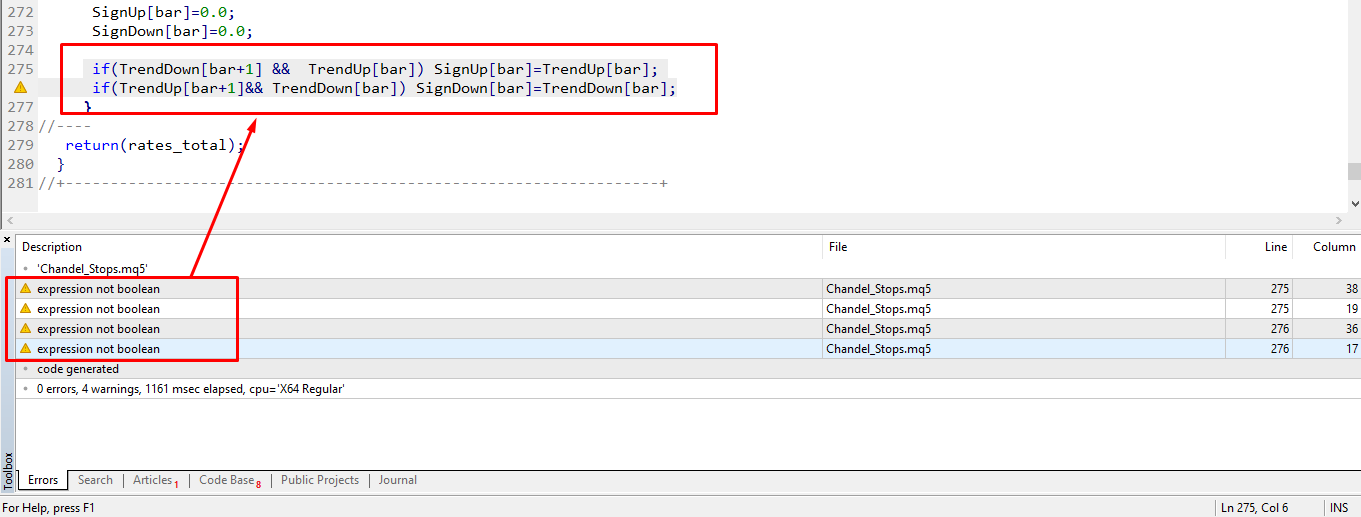Sort errors by Column header
Image resolution: width=1361 pixels, height=517 pixels.
pos(1326,247)
